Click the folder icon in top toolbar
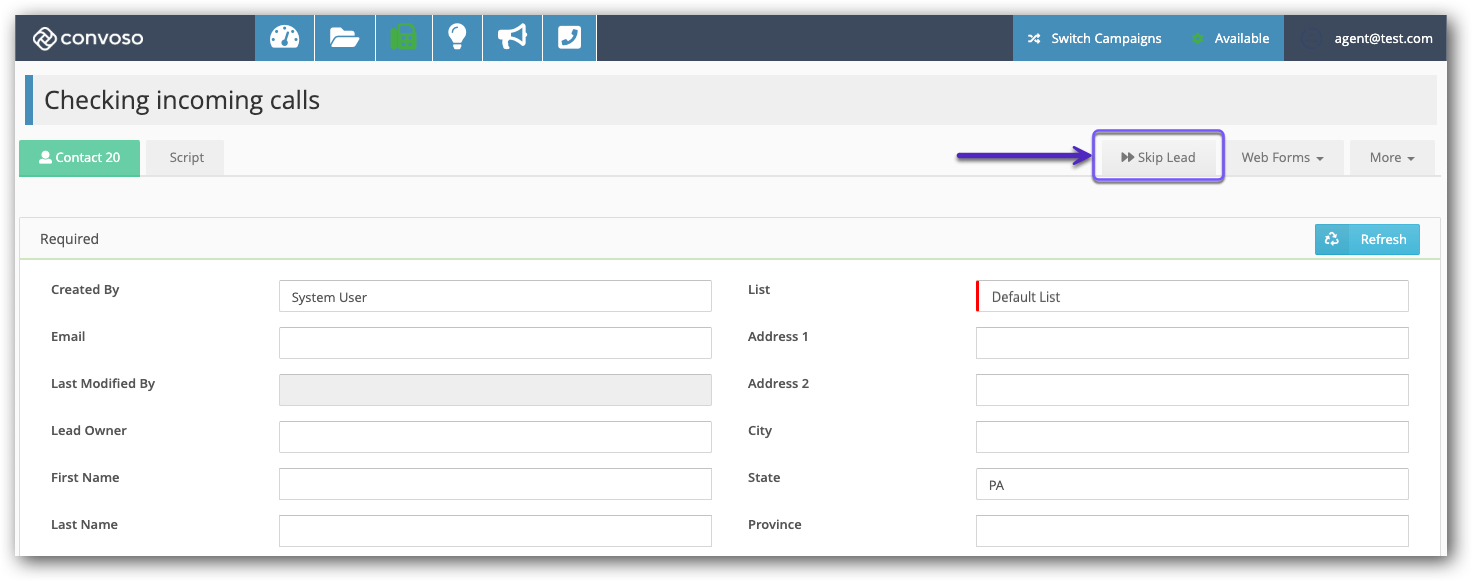Screen dimensions: 1472x581 click(x=343, y=38)
